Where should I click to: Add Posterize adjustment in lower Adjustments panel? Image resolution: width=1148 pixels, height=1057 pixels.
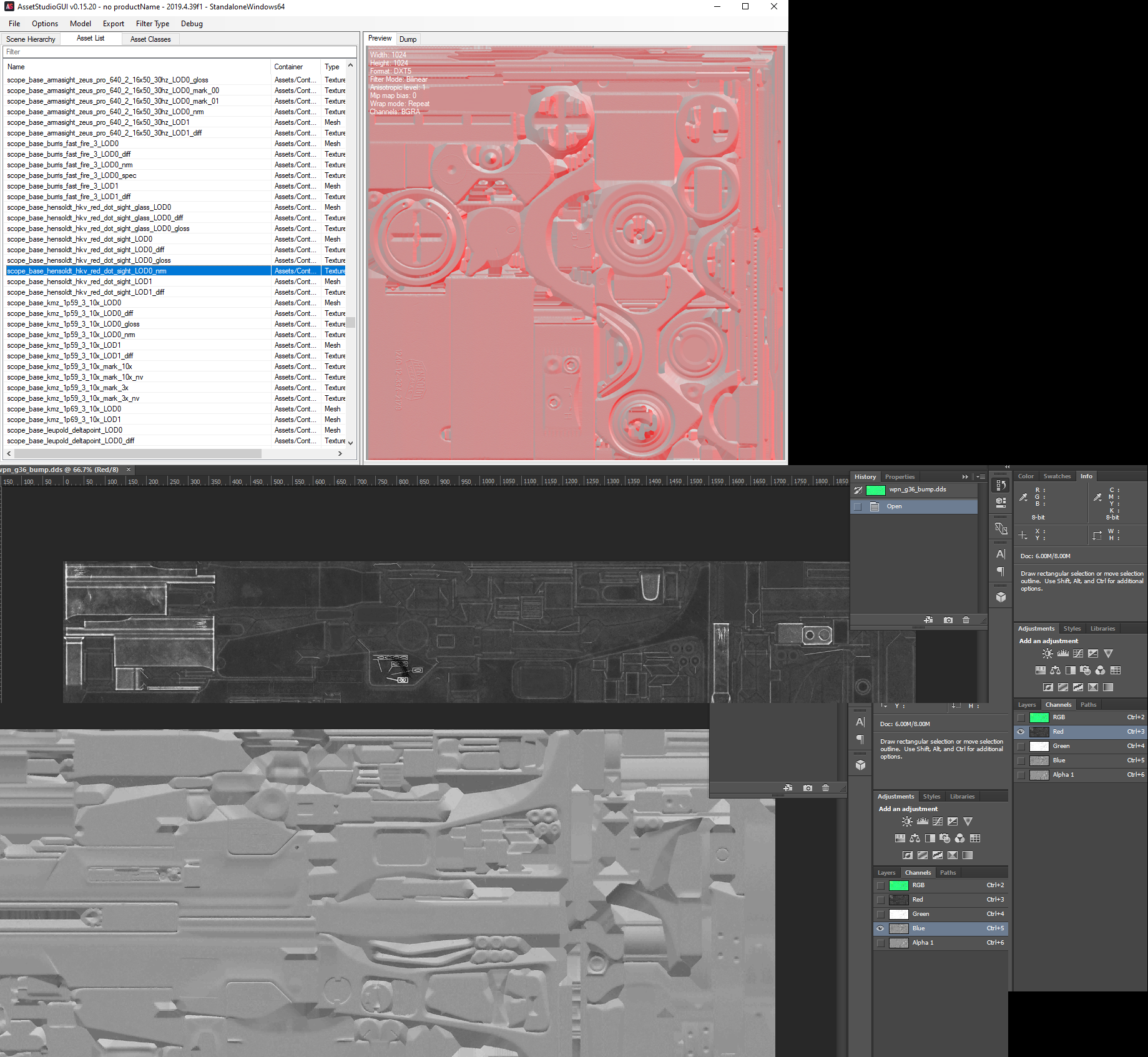pos(923,855)
